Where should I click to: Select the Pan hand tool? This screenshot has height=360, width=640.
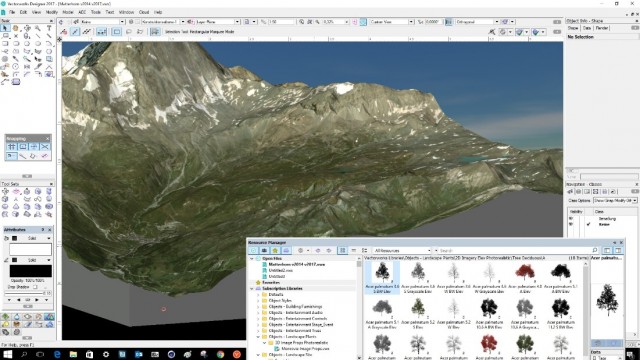(x=16, y=28)
